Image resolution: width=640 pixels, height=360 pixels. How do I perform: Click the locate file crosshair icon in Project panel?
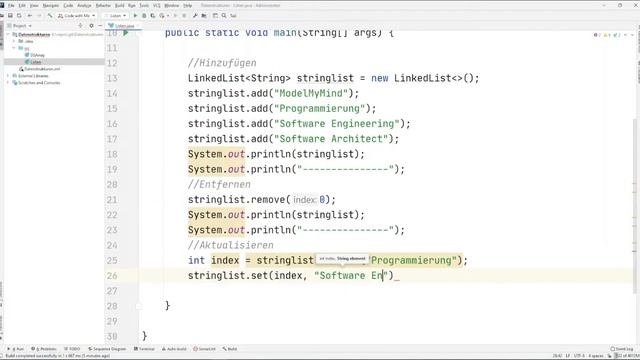[80, 26]
